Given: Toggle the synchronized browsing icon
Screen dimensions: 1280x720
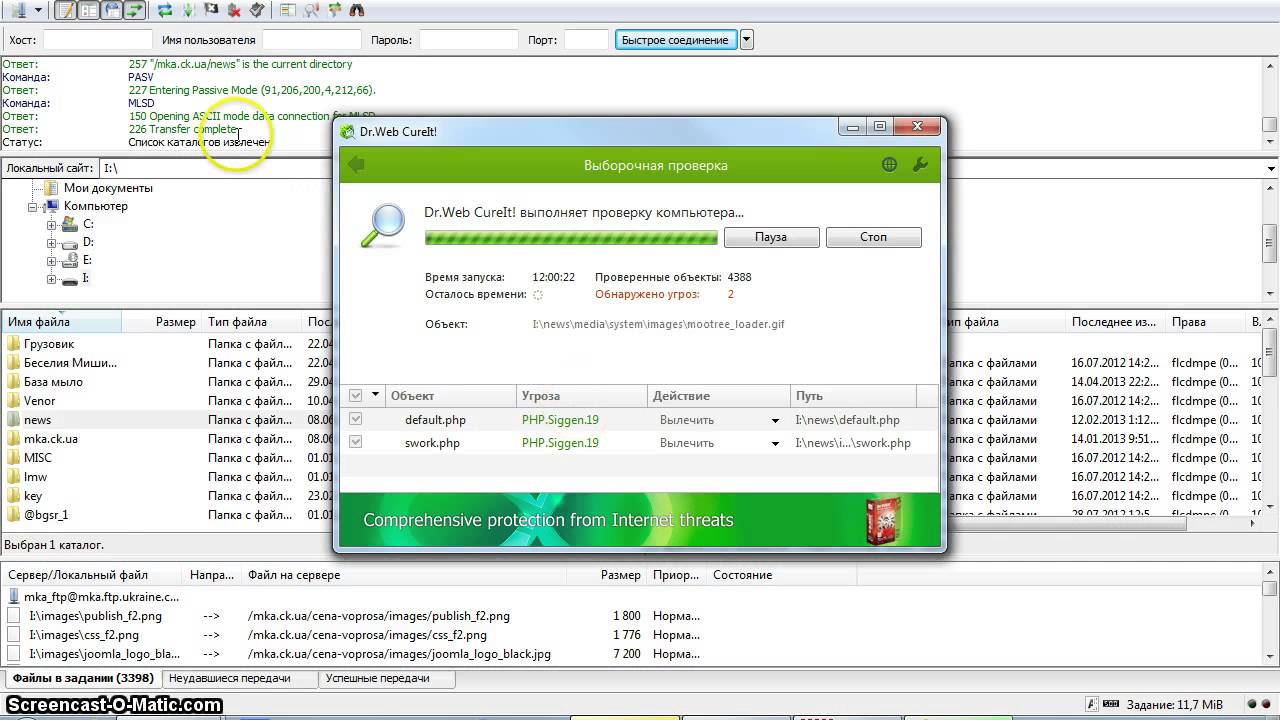Looking at the screenshot, I should pyautogui.click(x=334, y=10).
